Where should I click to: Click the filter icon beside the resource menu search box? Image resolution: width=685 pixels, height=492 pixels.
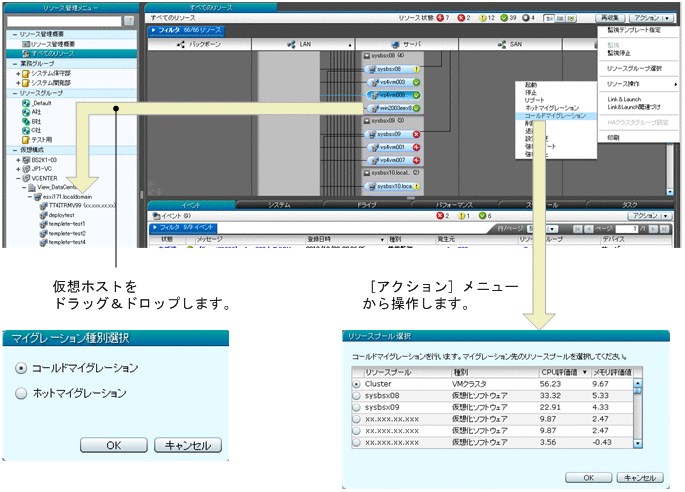click(129, 21)
